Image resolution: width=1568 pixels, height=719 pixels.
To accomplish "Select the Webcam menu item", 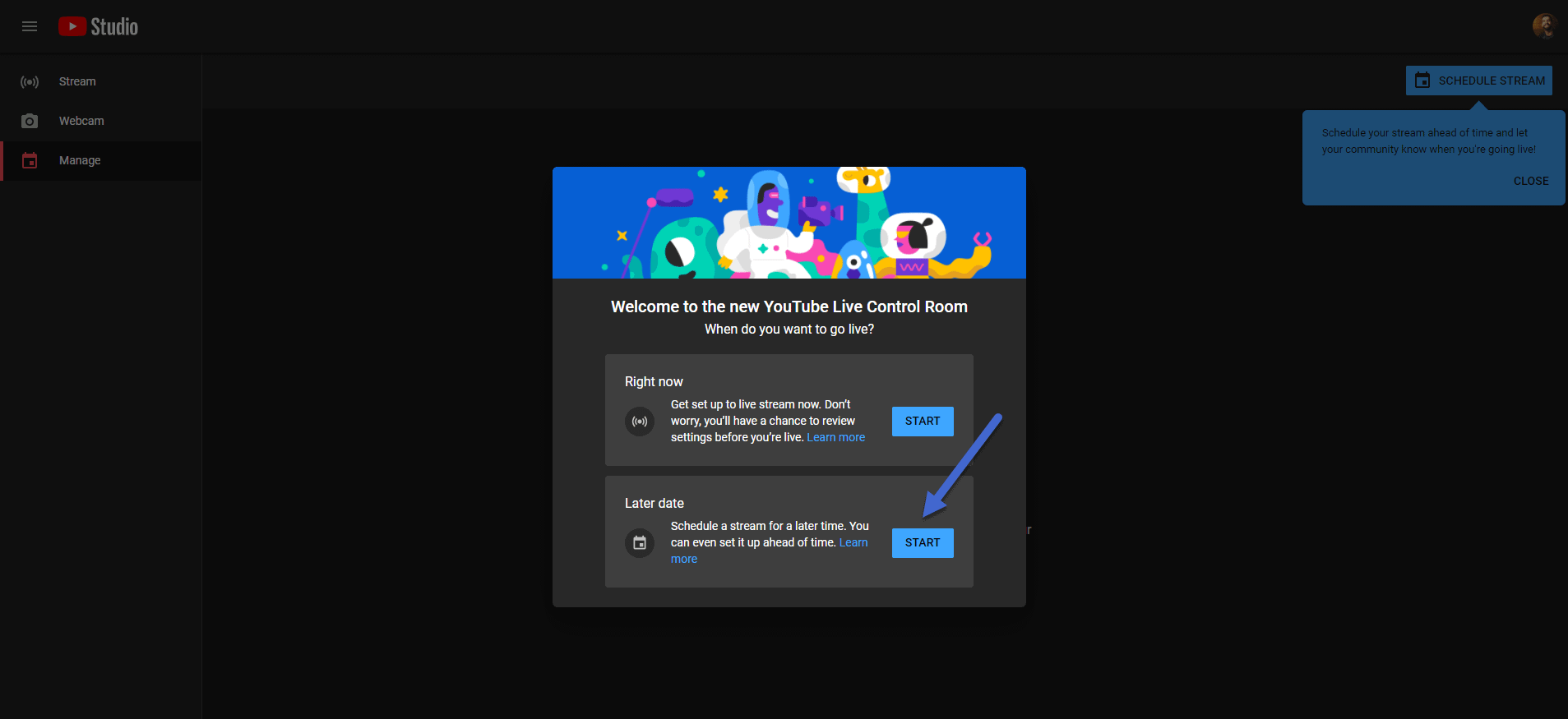I will click(100, 122).
